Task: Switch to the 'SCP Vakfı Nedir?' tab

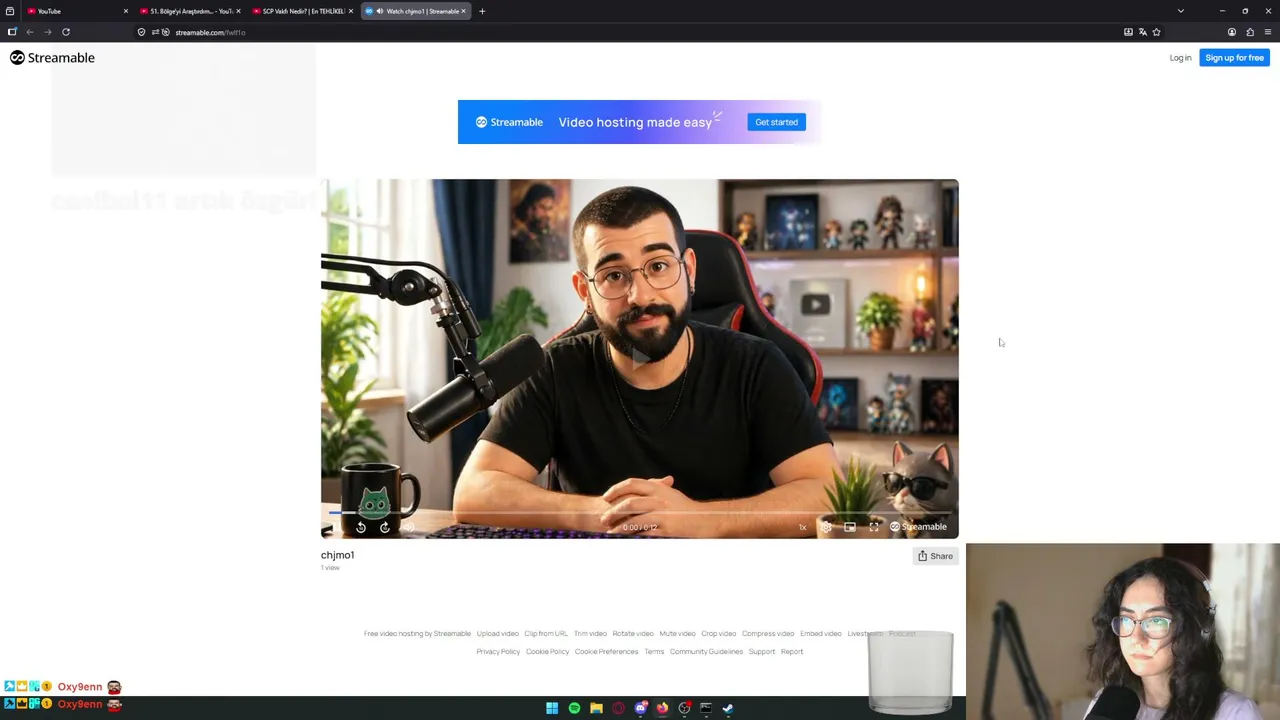Action: 302,11
